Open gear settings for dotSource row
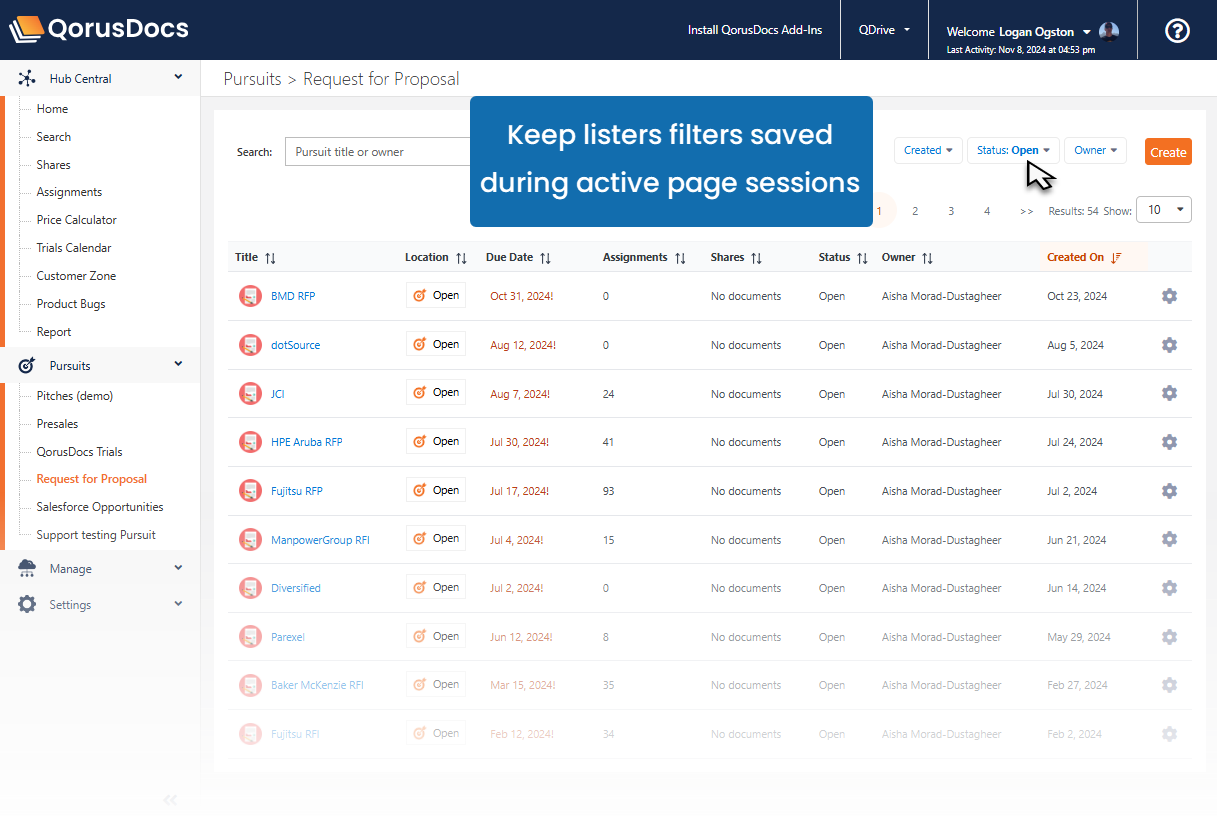 (x=1169, y=345)
